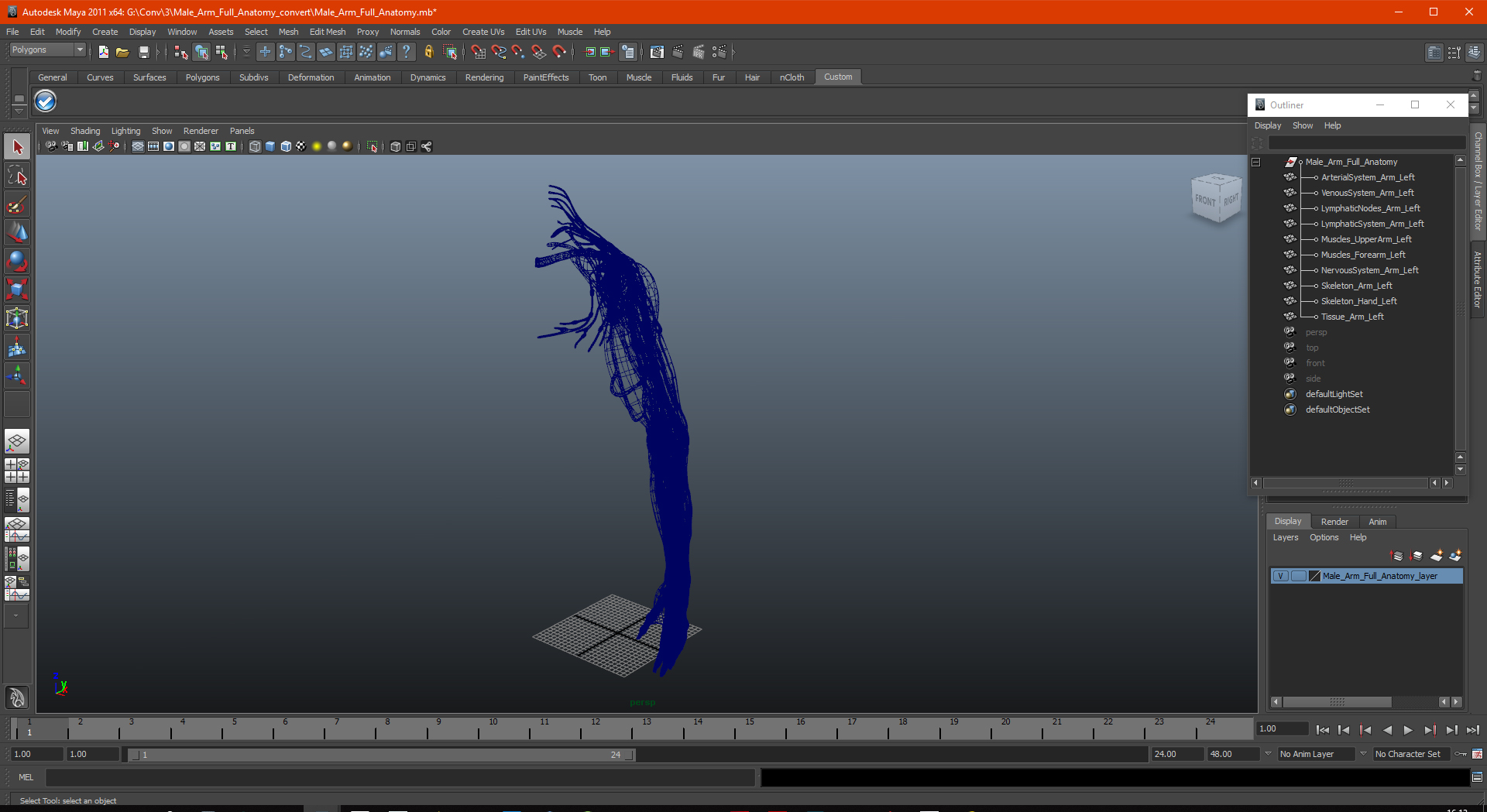Click the Universal Manipulator tool

(17, 318)
